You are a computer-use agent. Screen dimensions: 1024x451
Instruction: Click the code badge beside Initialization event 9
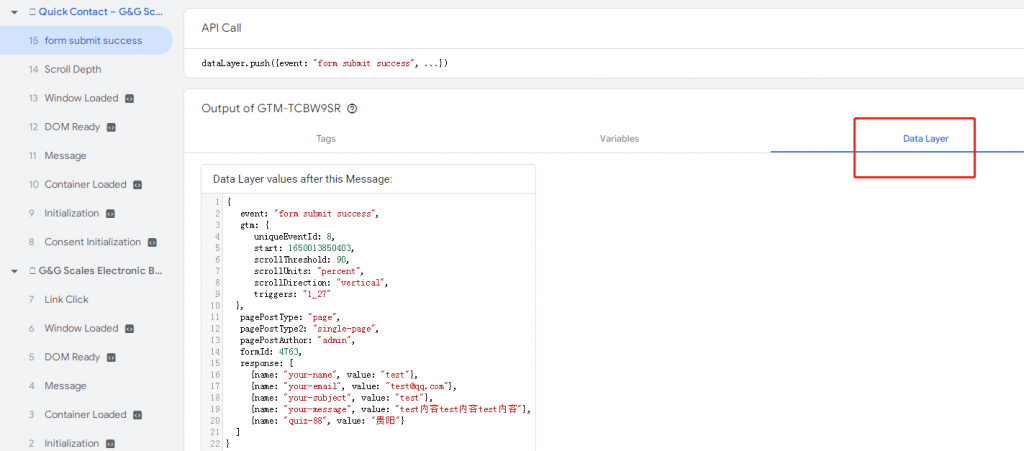110,213
